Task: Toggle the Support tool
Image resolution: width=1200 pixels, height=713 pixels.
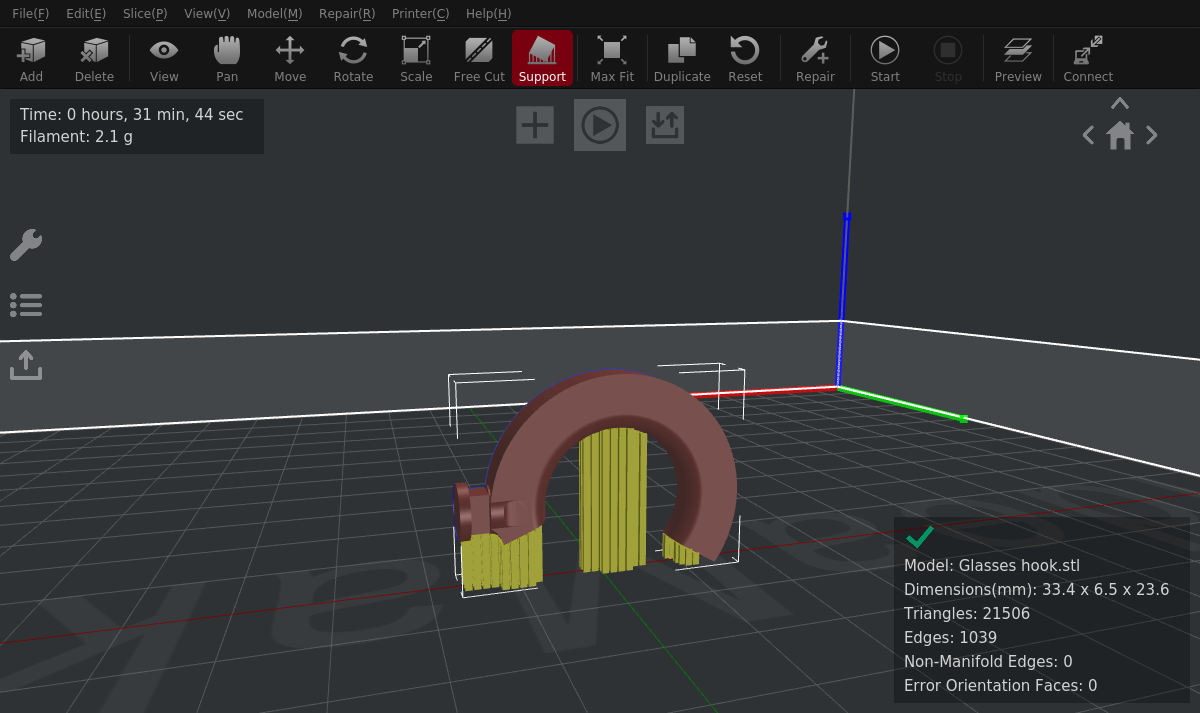Action: tap(542, 58)
